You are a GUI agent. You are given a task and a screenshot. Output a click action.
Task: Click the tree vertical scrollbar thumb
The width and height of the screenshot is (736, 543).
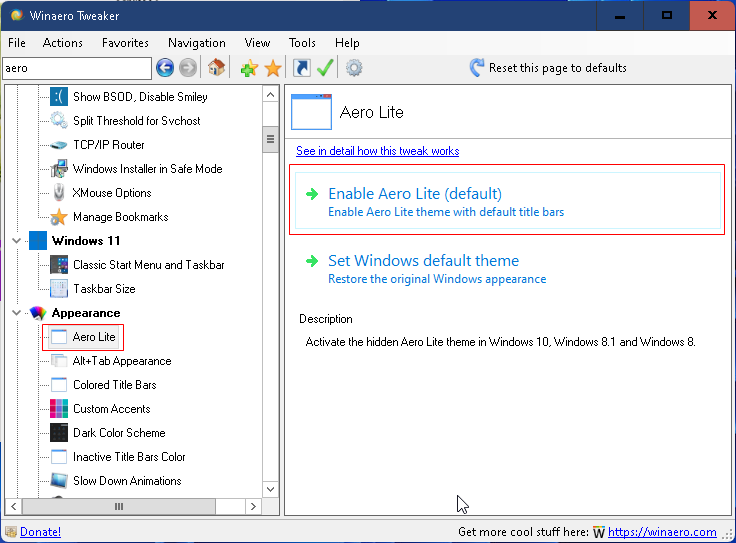pyautogui.click(x=270, y=139)
